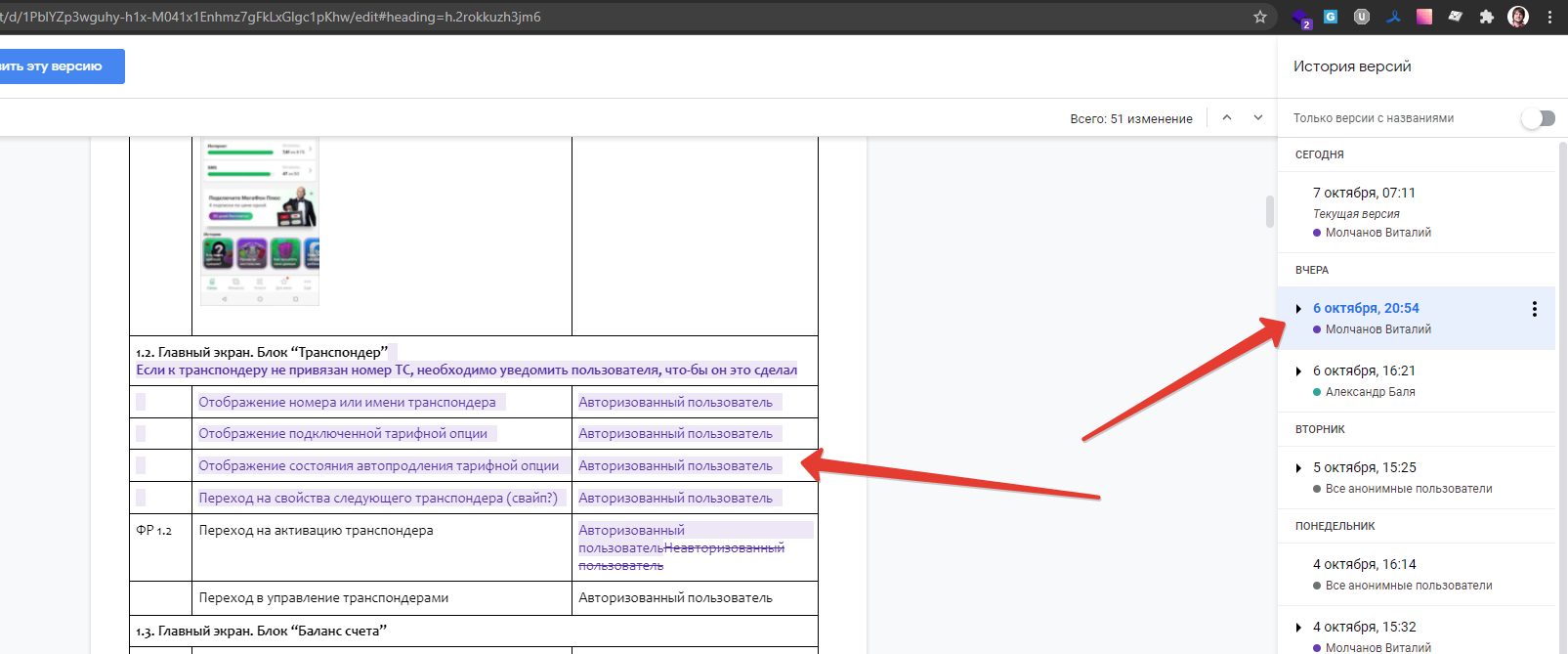Image resolution: width=1568 pixels, height=654 pixels.
Task: Open the Chrome profile avatar
Action: click(1518, 17)
